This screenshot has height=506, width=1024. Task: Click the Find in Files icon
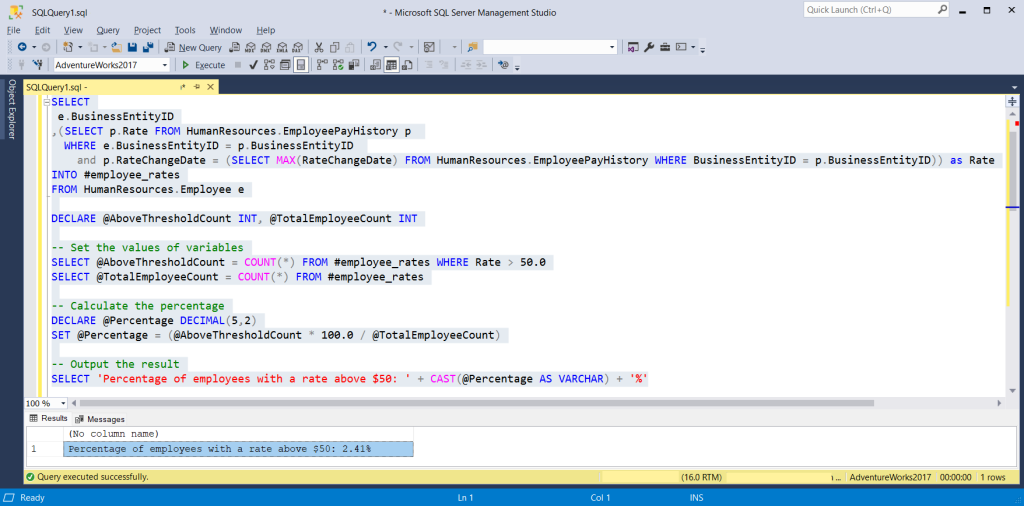[473, 47]
